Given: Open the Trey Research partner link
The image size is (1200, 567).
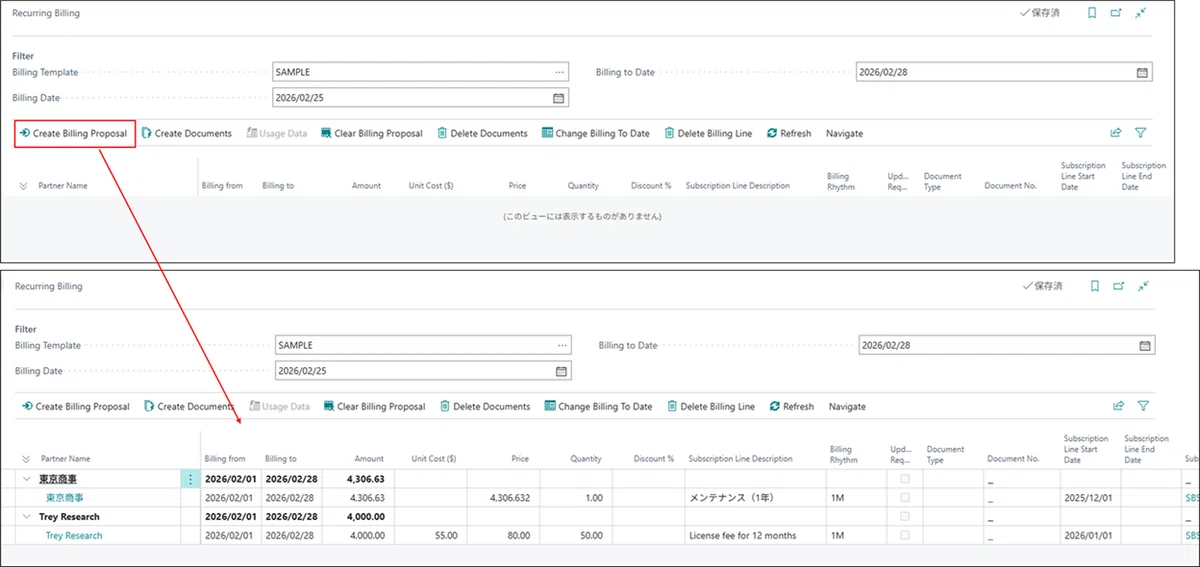Looking at the screenshot, I should 74,536.
